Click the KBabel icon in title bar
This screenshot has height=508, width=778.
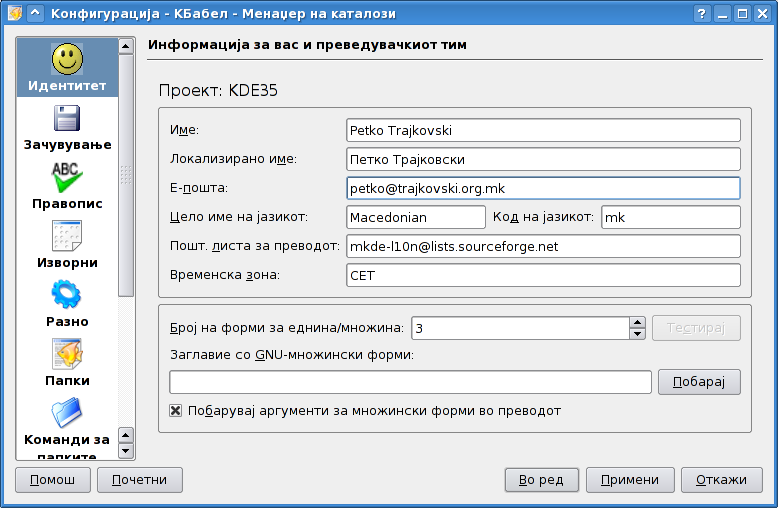point(15,13)
